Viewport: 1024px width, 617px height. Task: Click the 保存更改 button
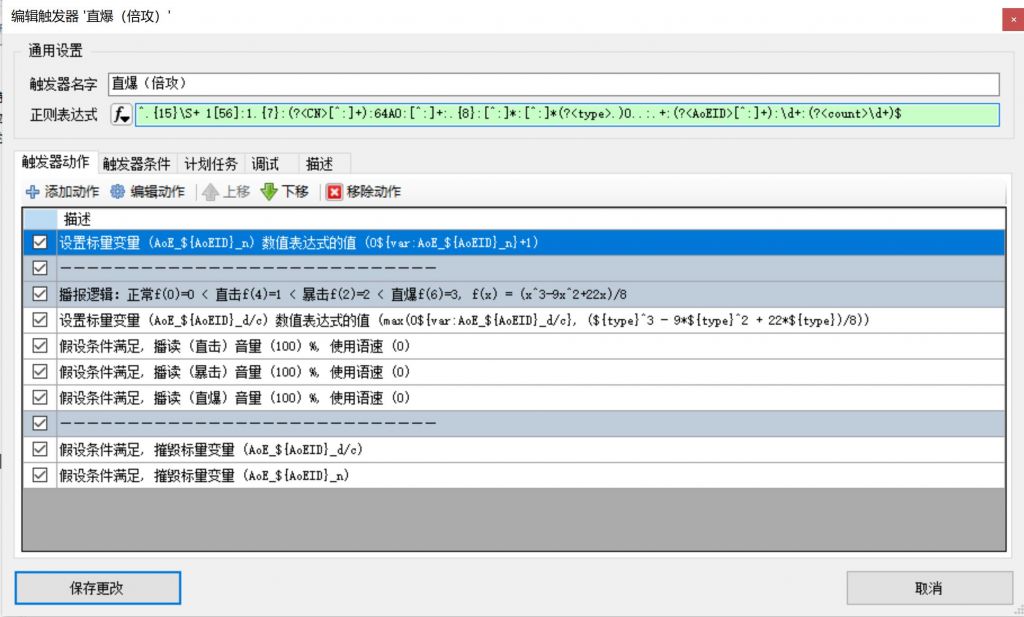(x=97, y=588)
